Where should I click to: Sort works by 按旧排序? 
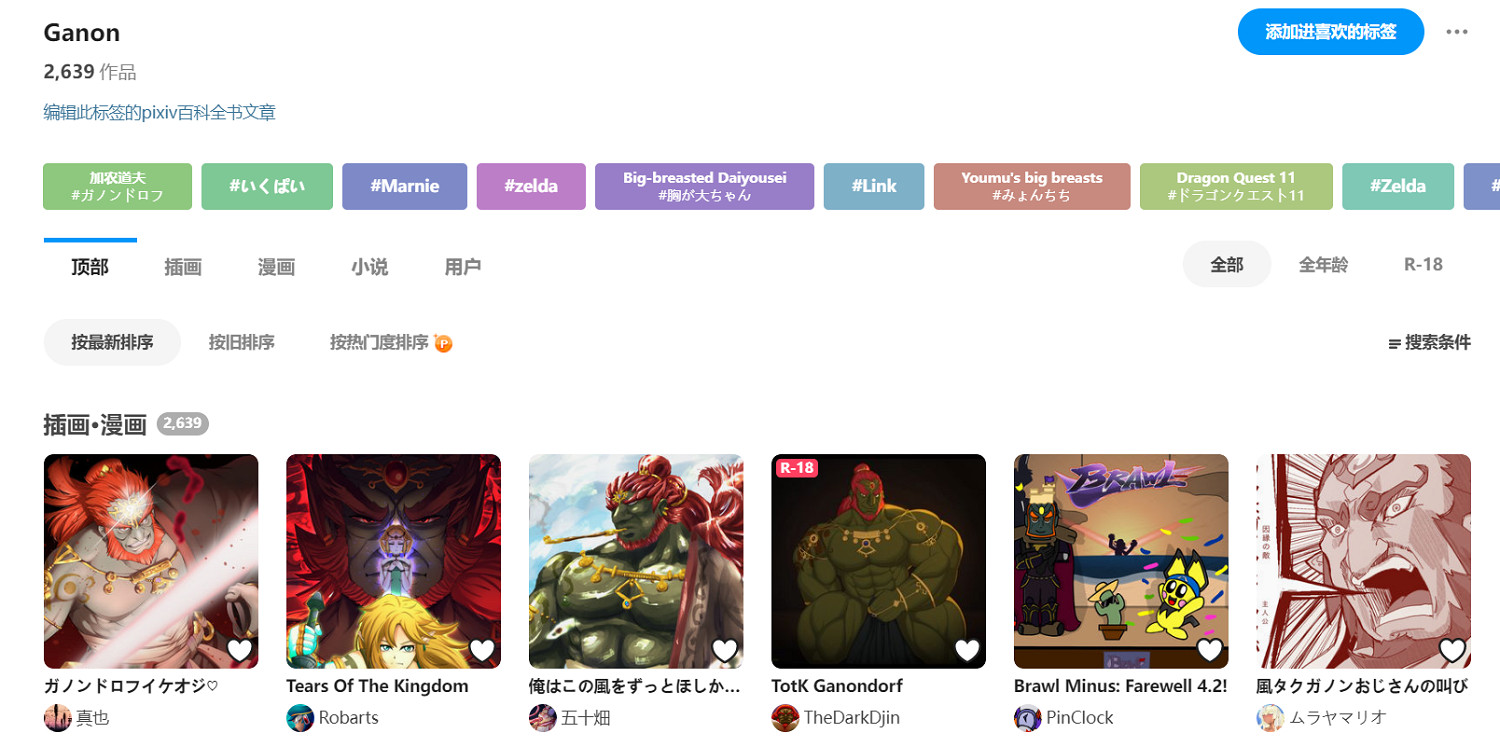(241, 343)
